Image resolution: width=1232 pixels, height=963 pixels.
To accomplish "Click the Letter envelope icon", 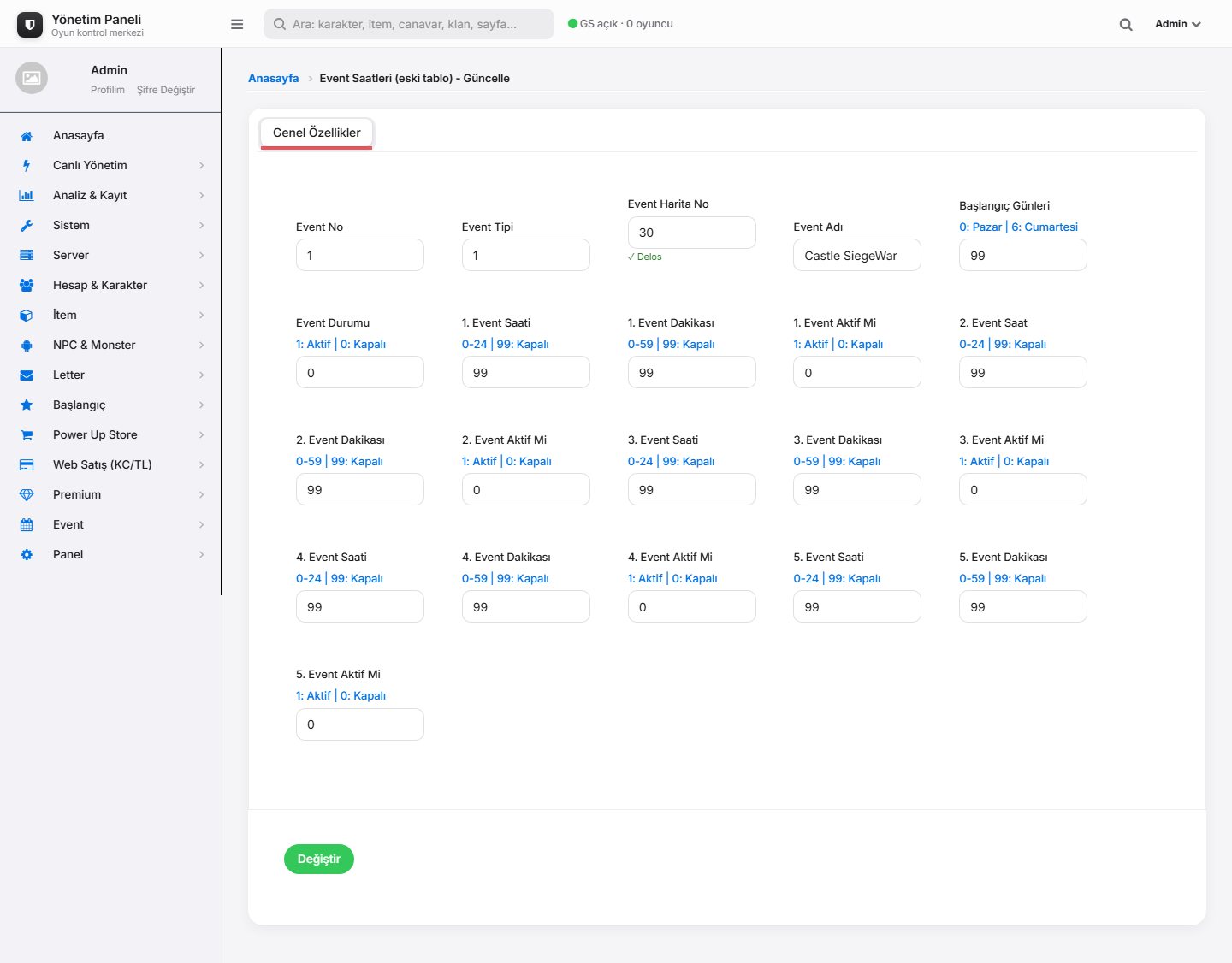I will (27, 375).
